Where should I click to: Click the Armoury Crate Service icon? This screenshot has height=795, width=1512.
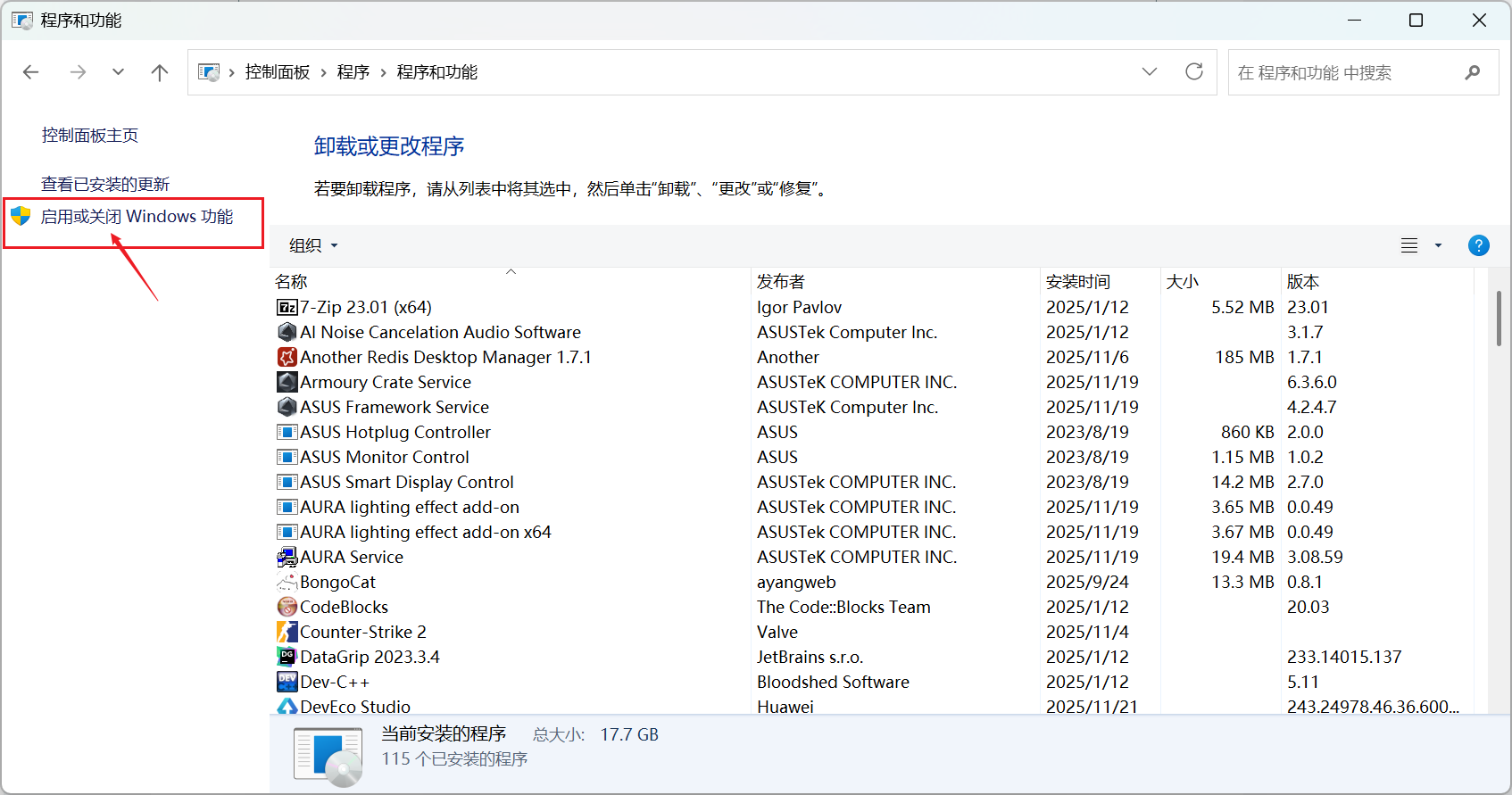pos(287,382)
